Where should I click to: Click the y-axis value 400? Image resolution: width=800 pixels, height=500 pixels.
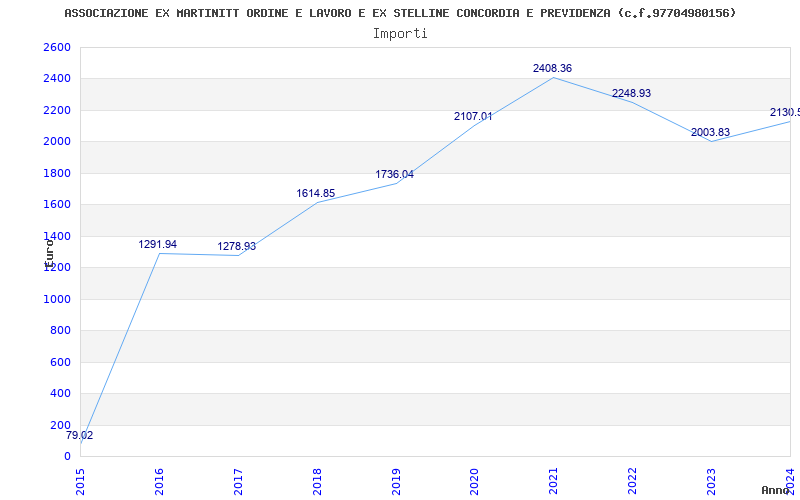(60, 394)
